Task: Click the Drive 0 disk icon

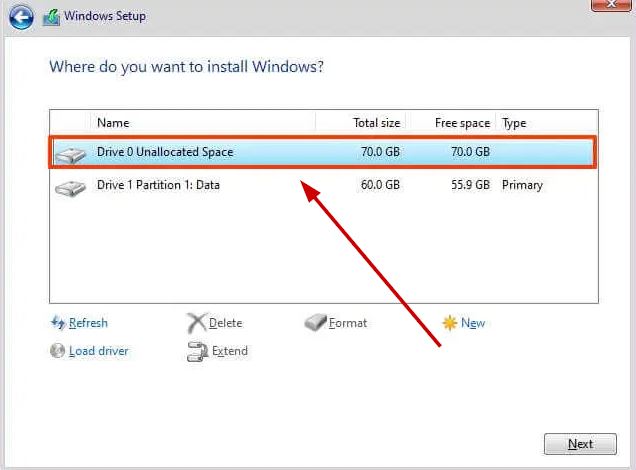Action: click(x=71, y=154)
